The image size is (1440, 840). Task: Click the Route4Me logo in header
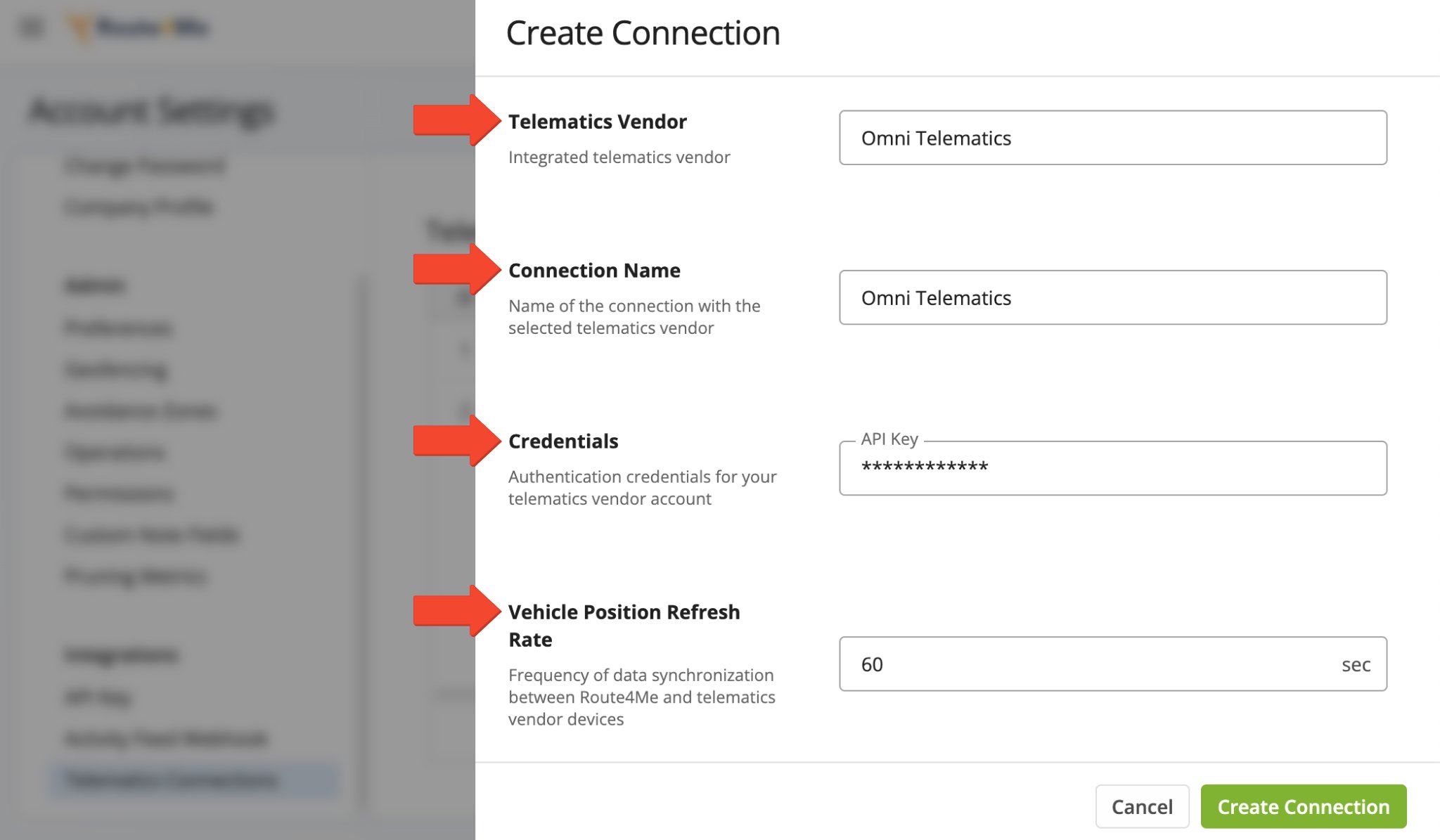pyautogui.click(x=138, y=27)
